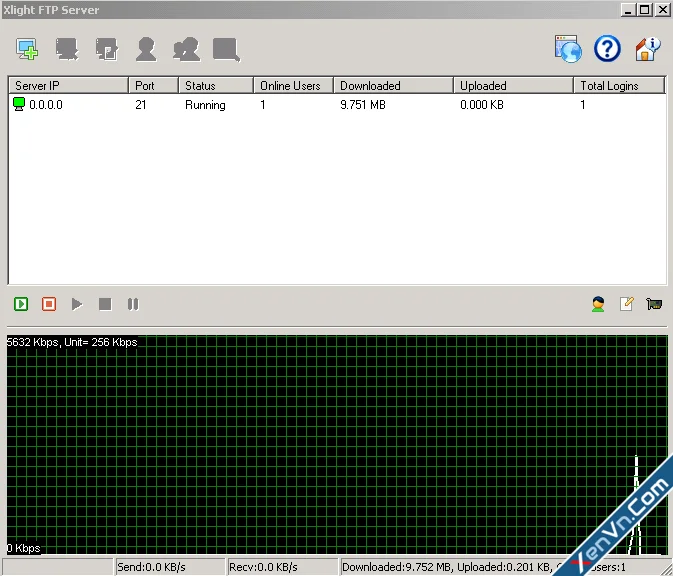Open the network card icon

pos(654,304)
